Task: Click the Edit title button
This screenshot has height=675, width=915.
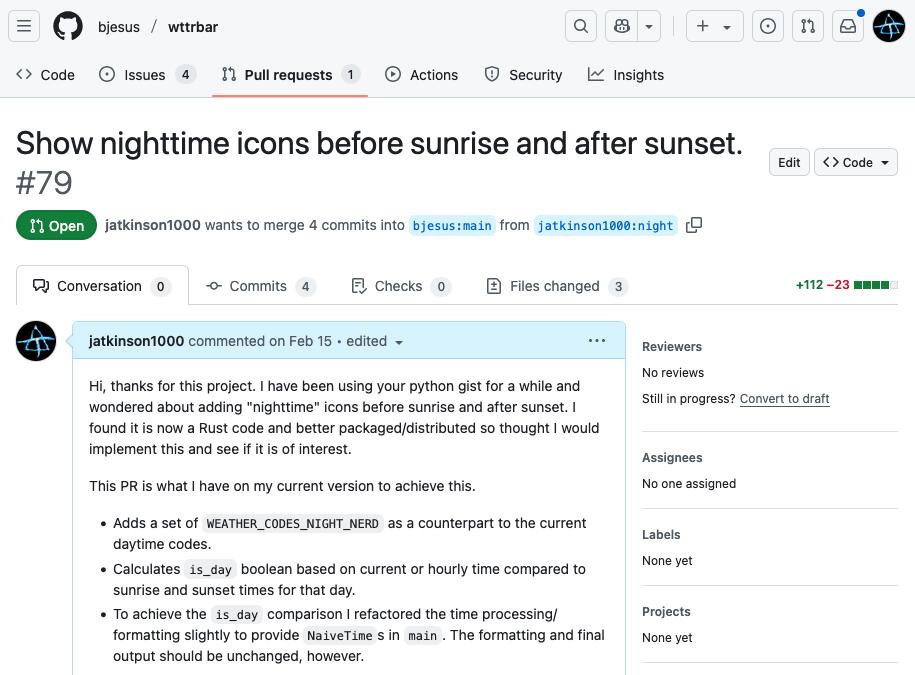Action: [789, 162]
